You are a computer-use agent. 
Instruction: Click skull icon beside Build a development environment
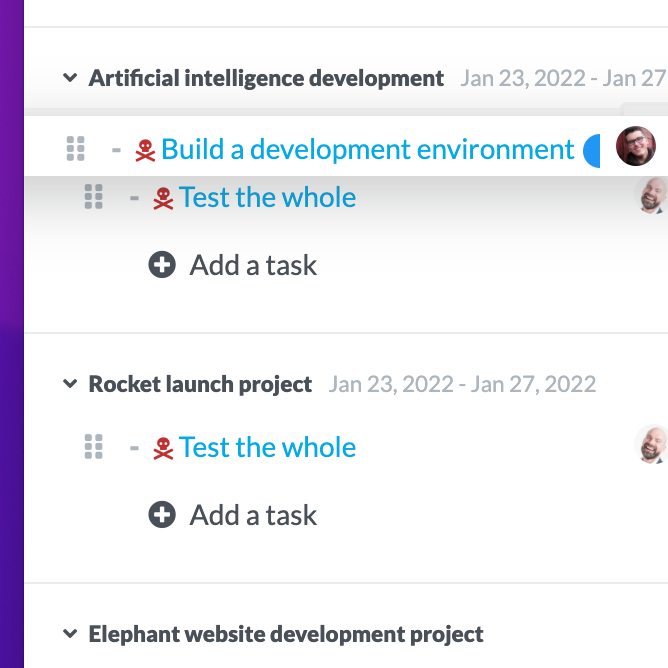point(145,150)
